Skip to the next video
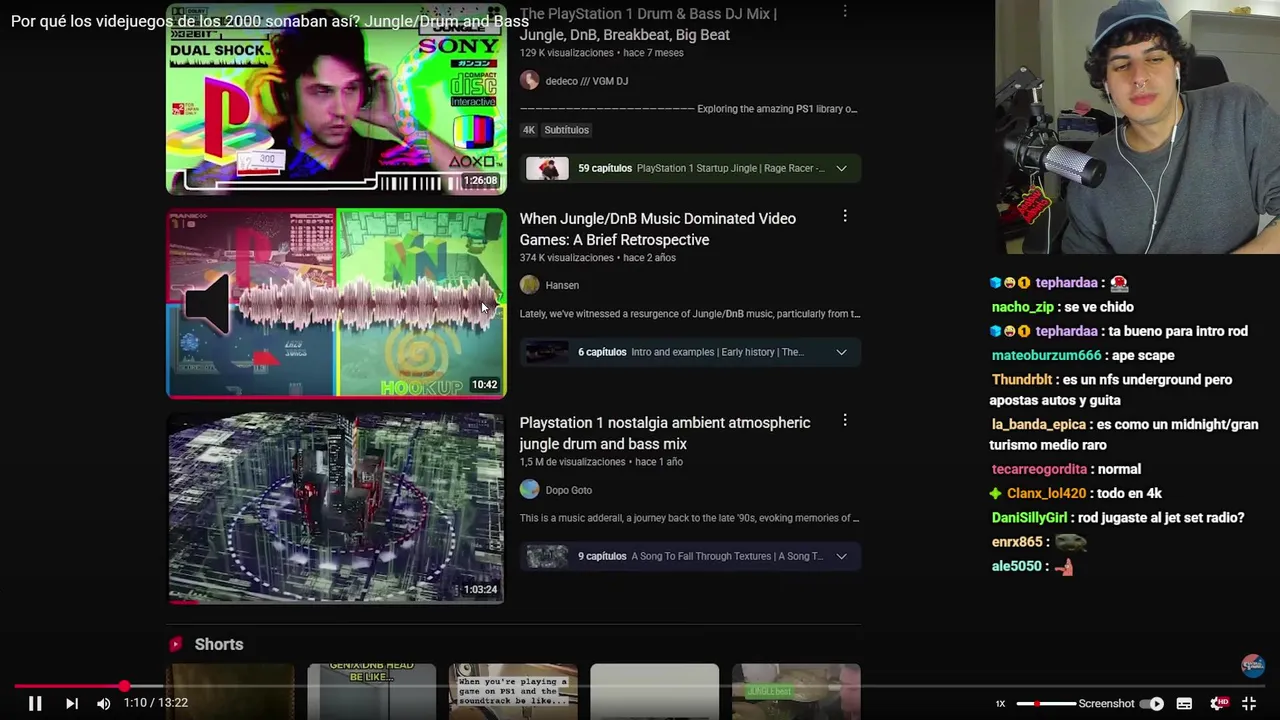This screenshot has height=720, width=1280. coord(72,704)
